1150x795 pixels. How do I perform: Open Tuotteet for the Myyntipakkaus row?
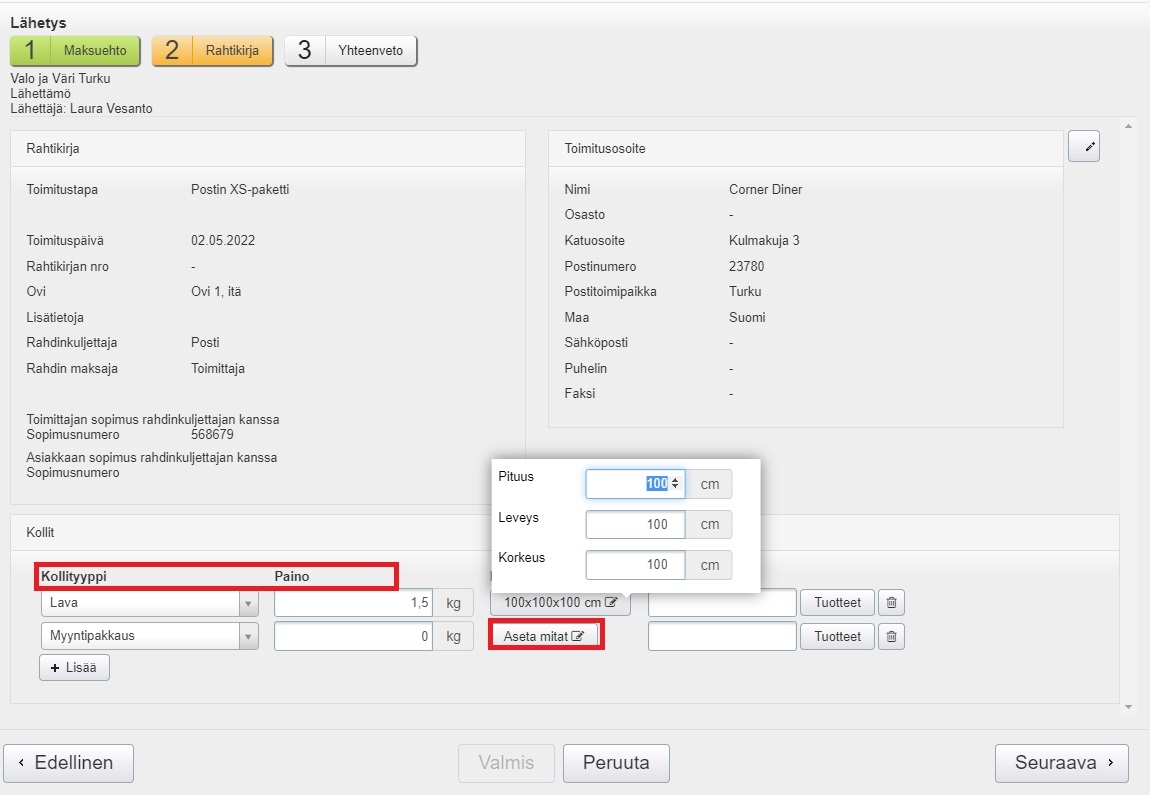click(837, 636)
